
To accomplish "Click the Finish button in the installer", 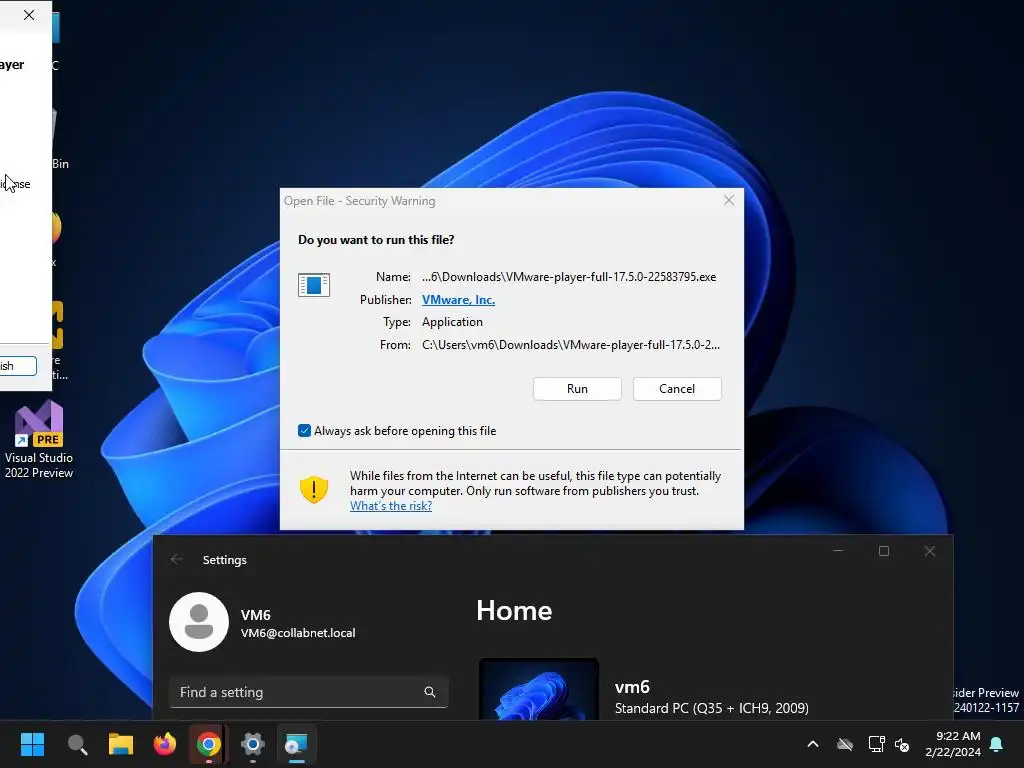I will coord(17,366).
